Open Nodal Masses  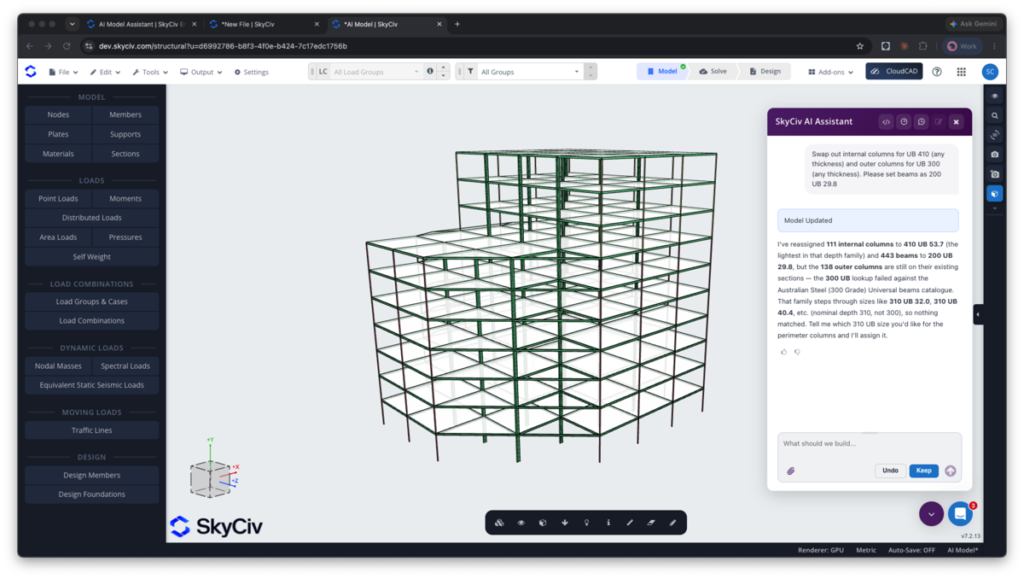pyautogui.click(x=58, y=366)
